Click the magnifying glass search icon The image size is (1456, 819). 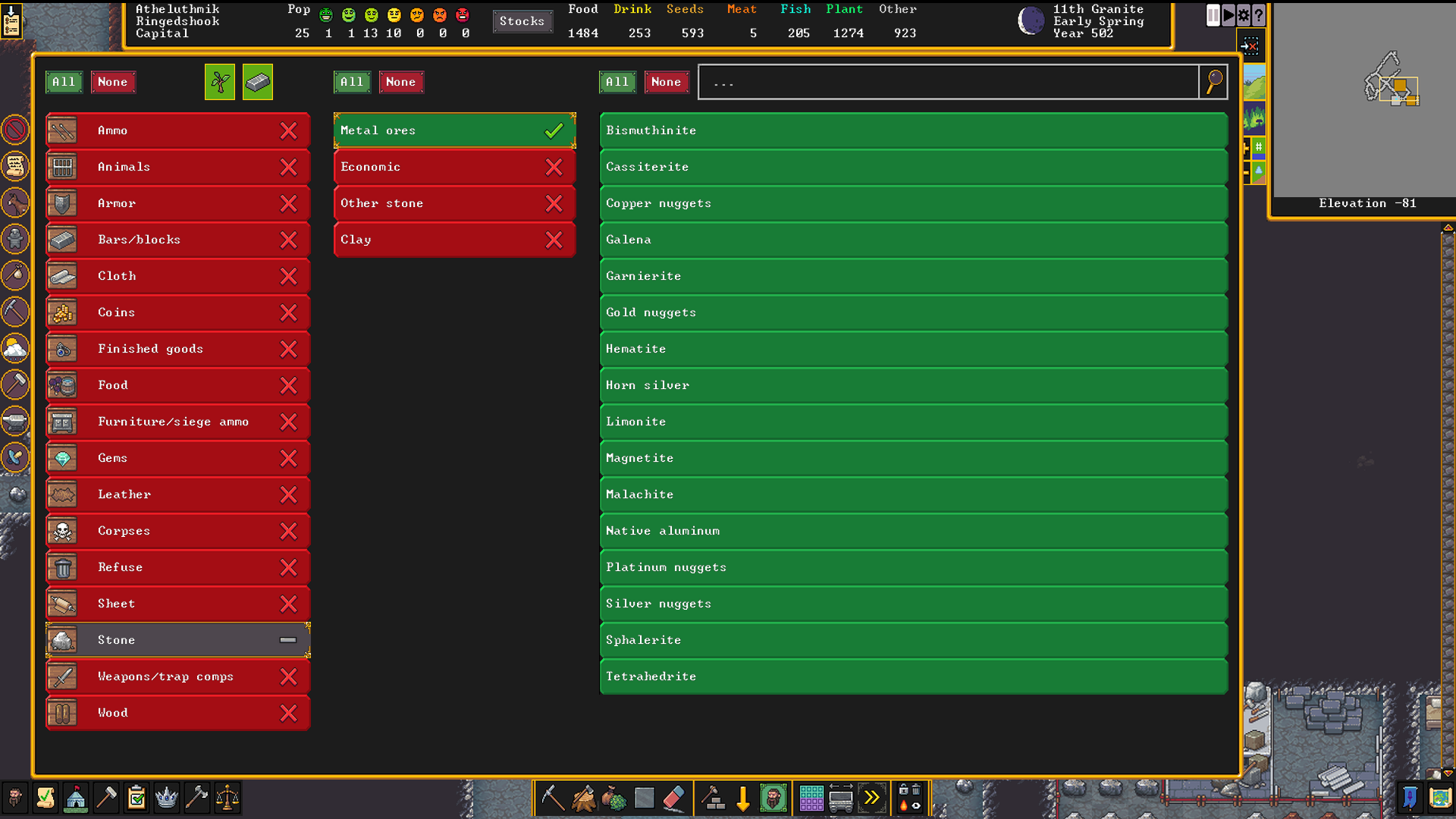[1214, 82]
